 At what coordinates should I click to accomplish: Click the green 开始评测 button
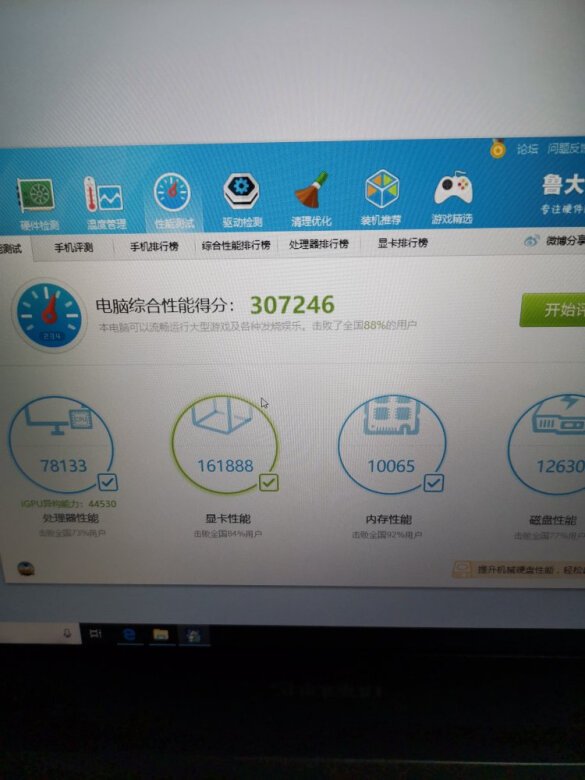coord(553,309)
